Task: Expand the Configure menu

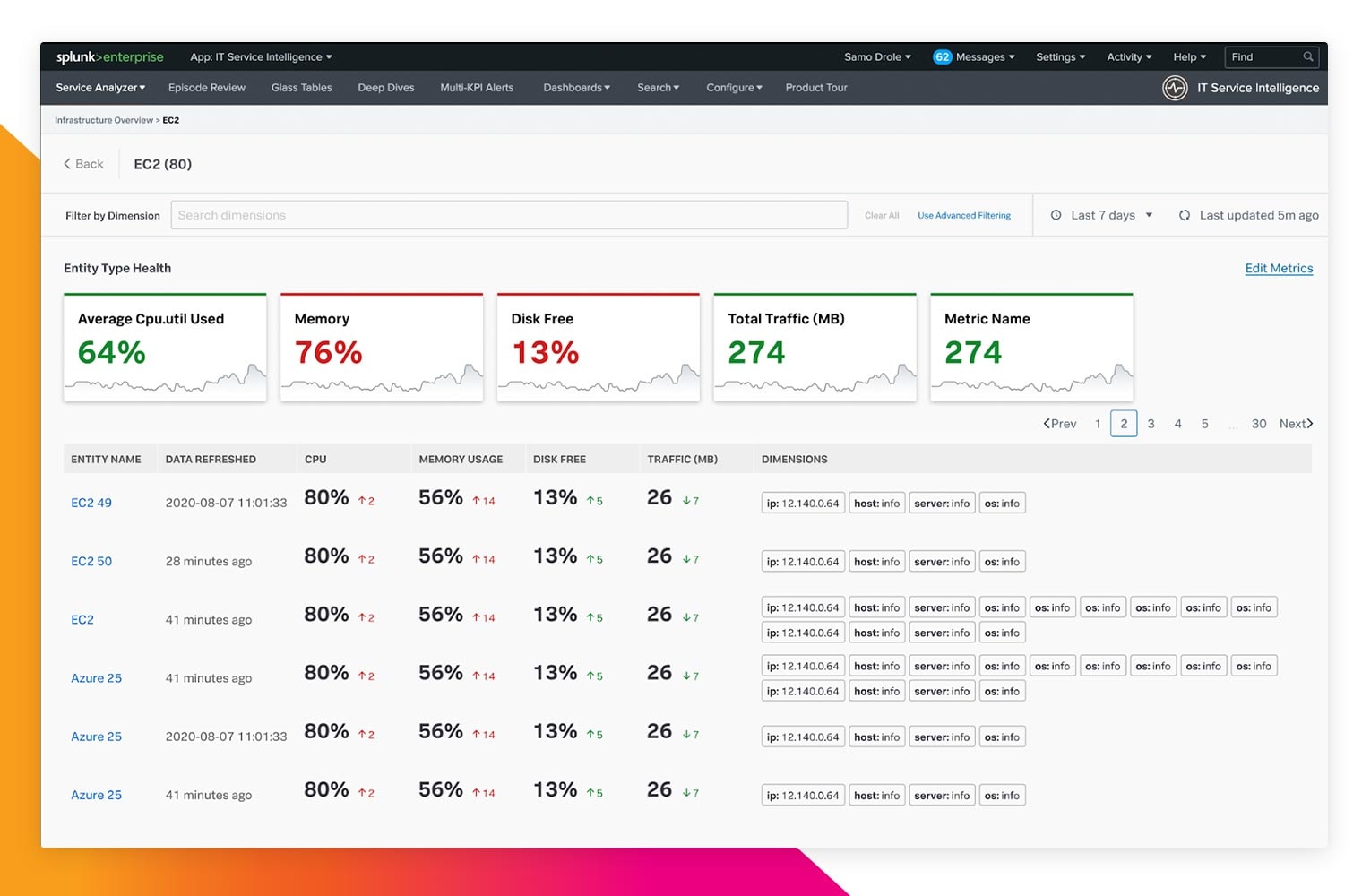Action: 734,88
